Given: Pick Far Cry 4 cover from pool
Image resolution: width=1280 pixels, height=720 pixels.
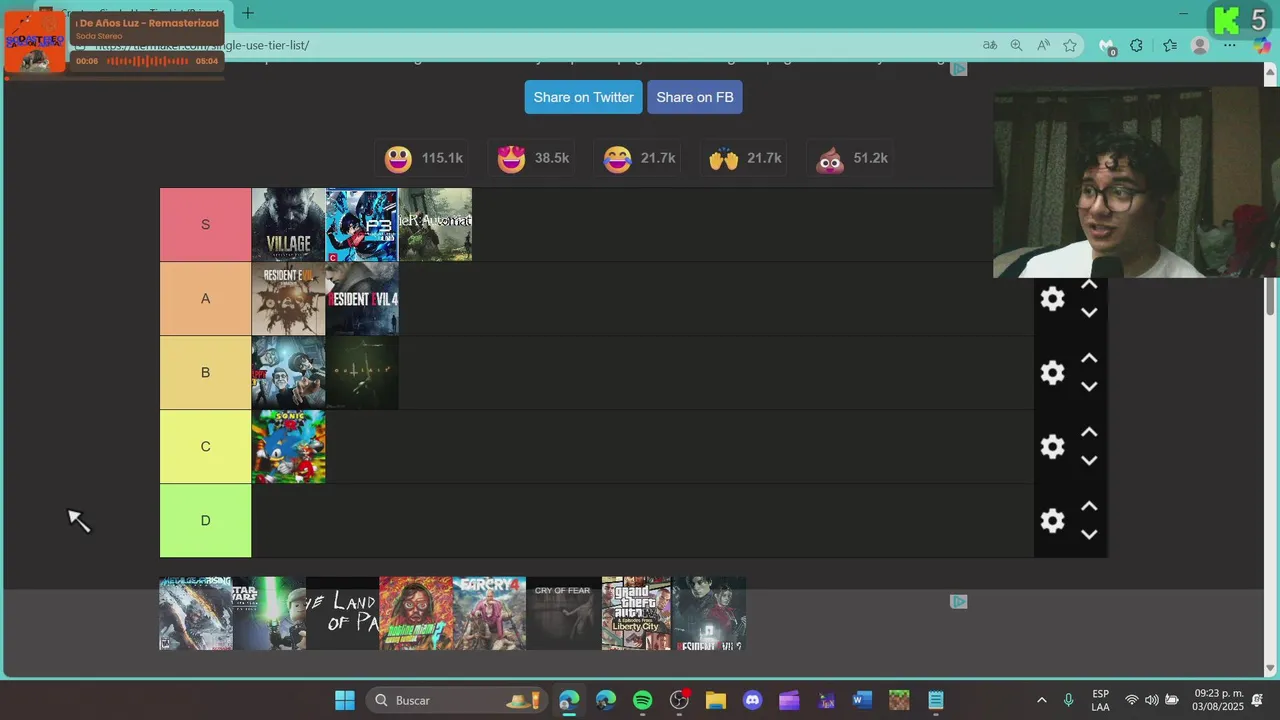Looking at the screenshot, I should 490,613.
